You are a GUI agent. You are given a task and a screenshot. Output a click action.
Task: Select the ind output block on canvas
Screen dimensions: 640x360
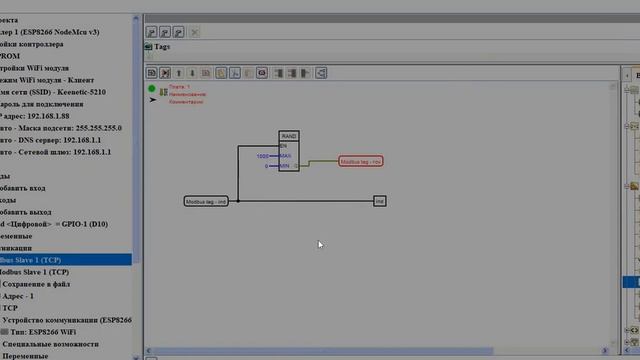coord(380,201)
